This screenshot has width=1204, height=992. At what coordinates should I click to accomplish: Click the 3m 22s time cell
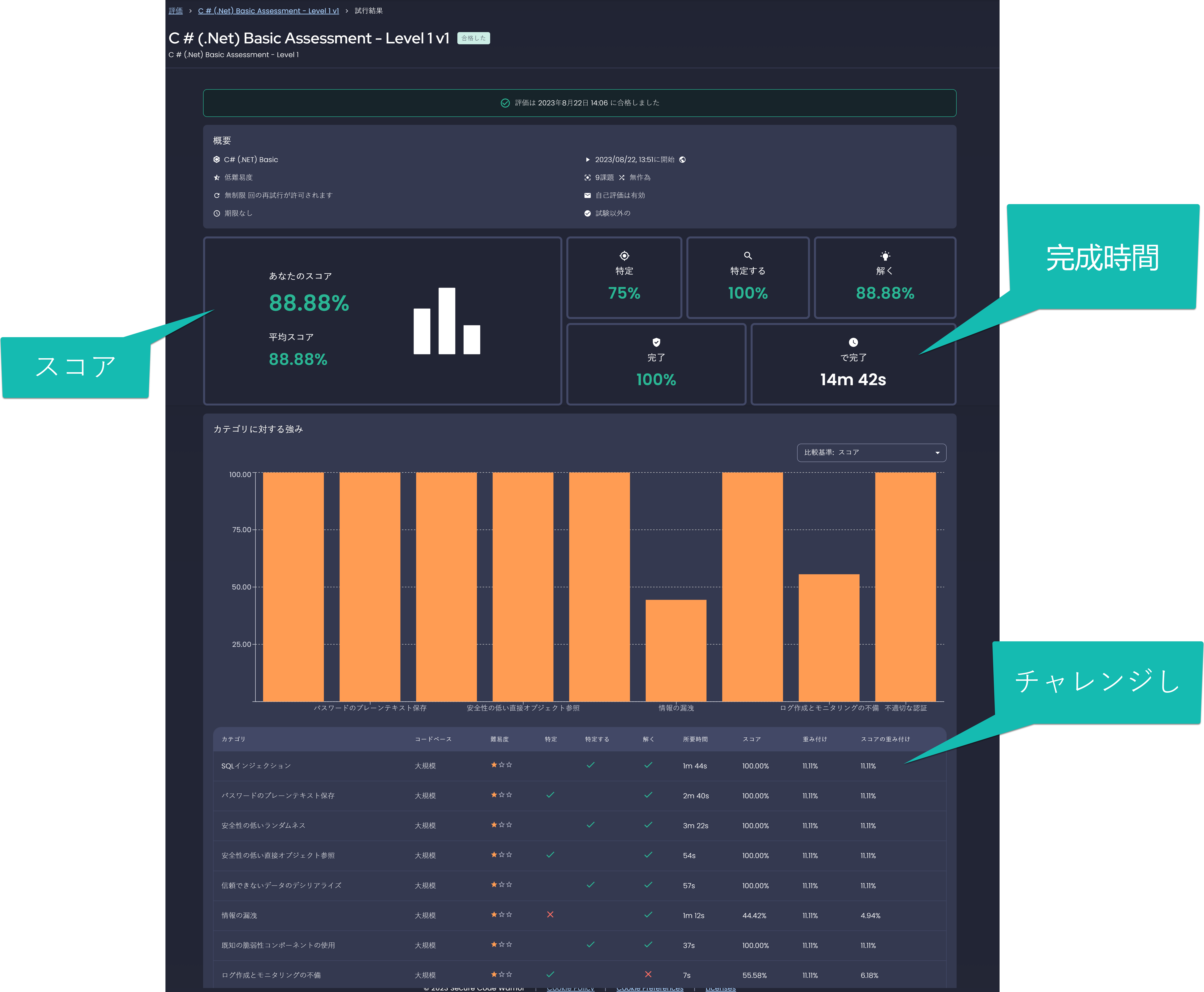click(695, 826)
